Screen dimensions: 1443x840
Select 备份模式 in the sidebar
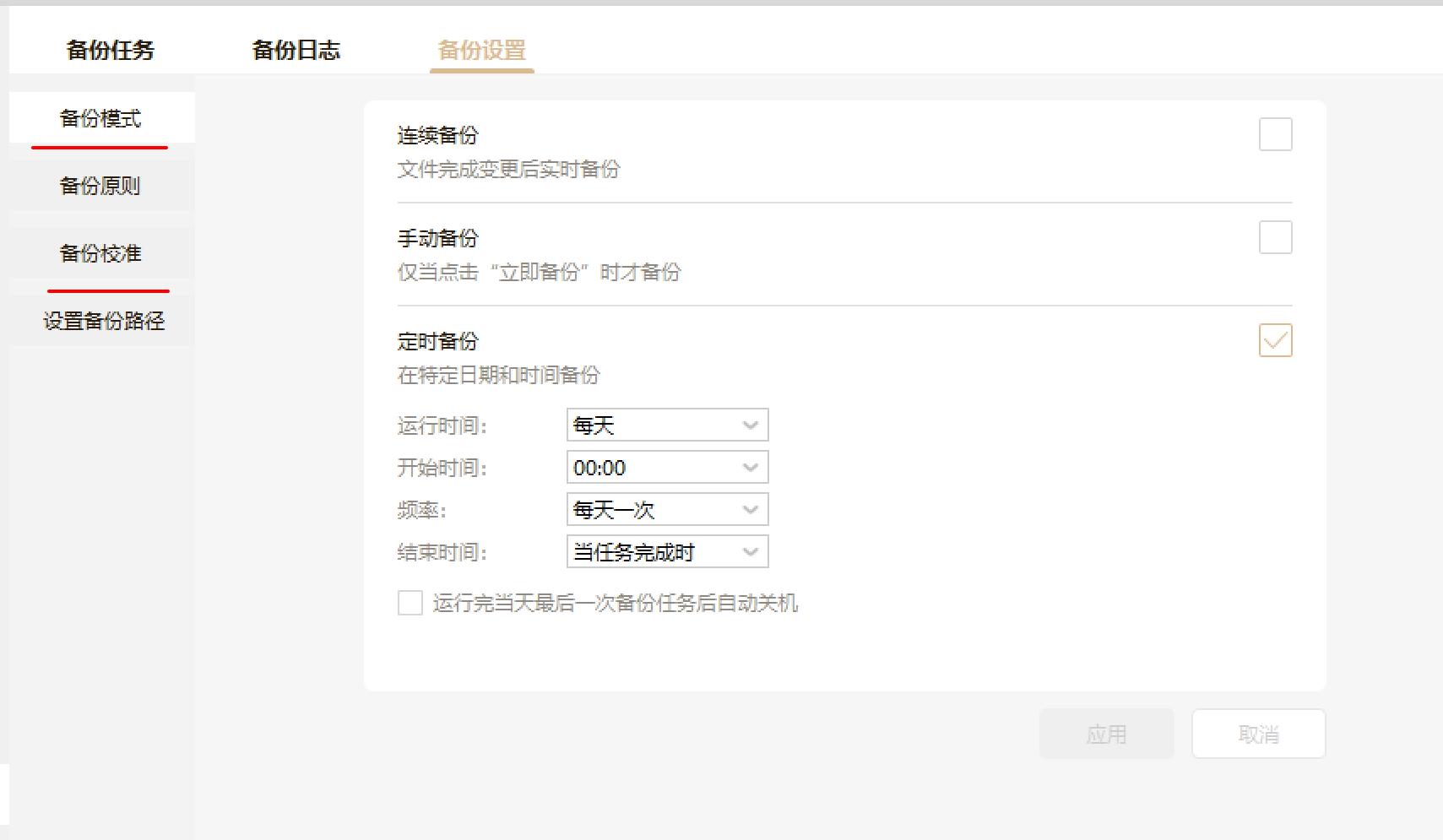click(100, 118)
